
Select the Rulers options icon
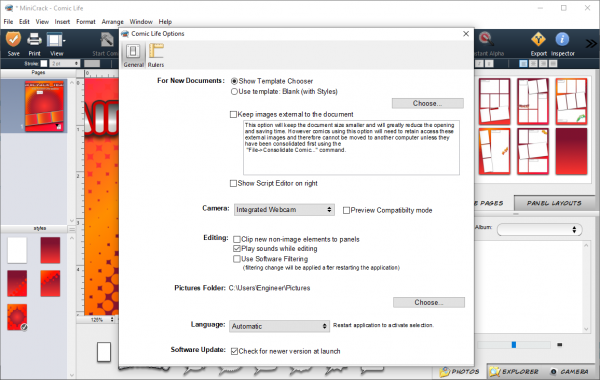tap(156, 55)
